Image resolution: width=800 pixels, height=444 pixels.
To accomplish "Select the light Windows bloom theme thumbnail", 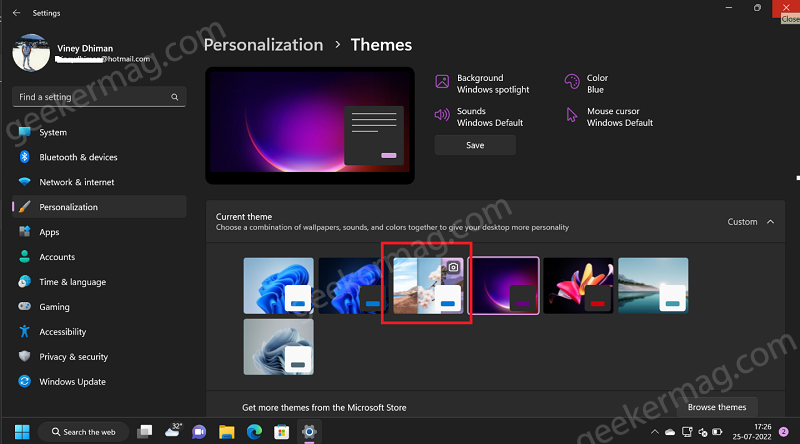I will coord(279,285).
